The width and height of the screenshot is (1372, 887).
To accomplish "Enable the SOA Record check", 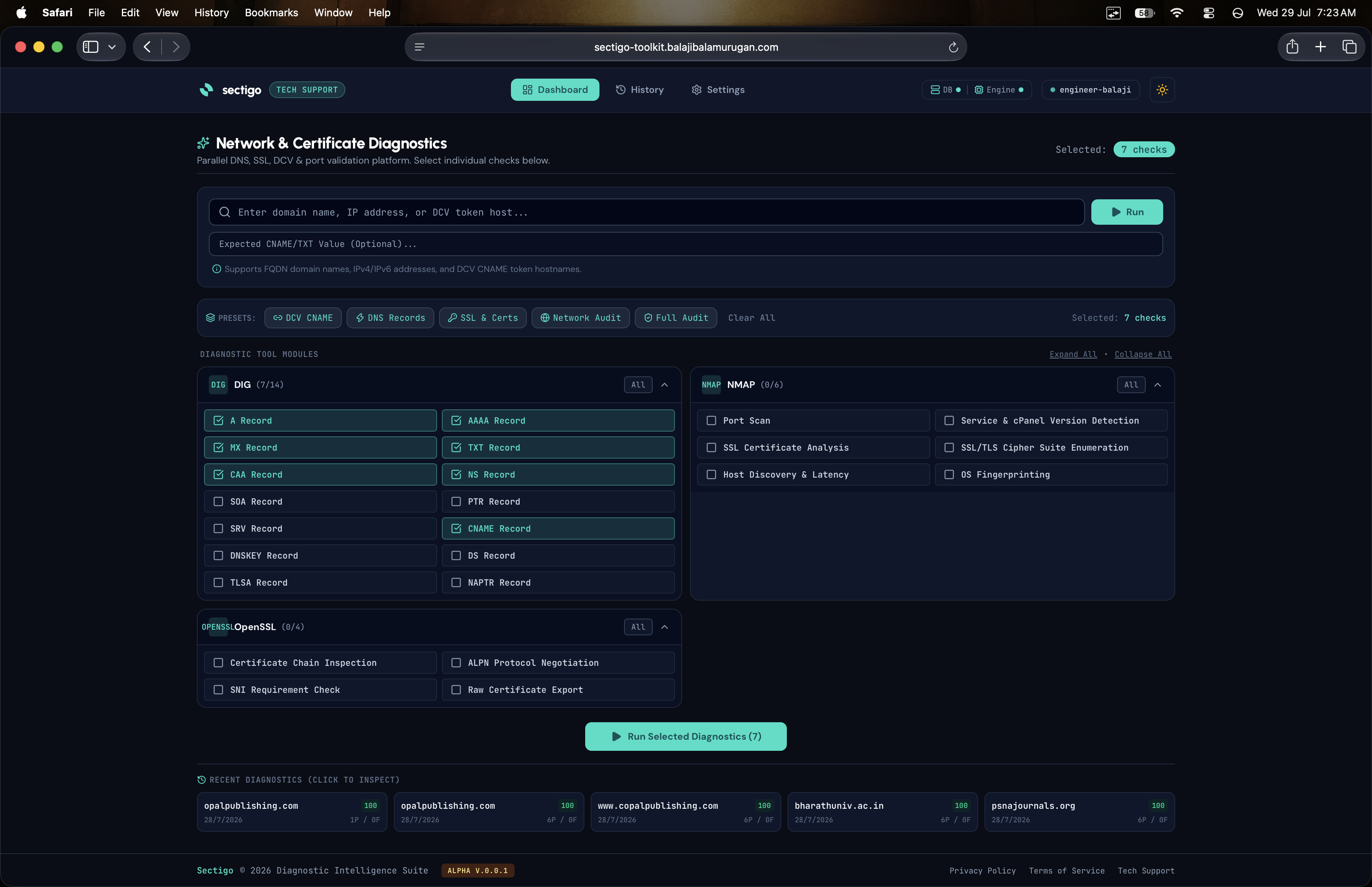I will tap(218, 502).
